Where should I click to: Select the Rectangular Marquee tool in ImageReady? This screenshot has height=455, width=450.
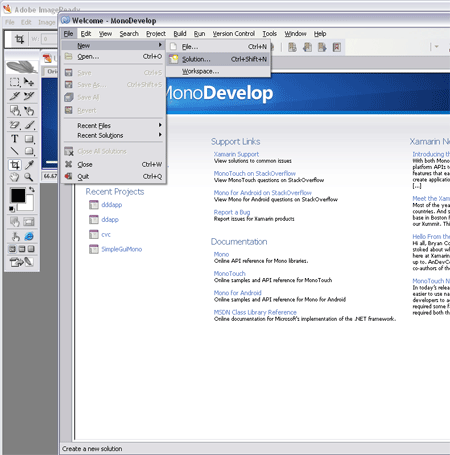(x=14, y=82)
